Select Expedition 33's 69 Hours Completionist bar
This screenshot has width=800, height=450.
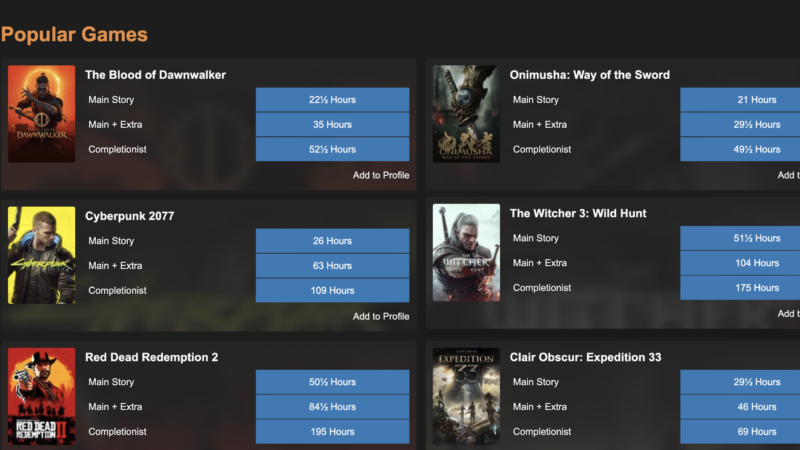pyautogui.click(x=740, y=432)
